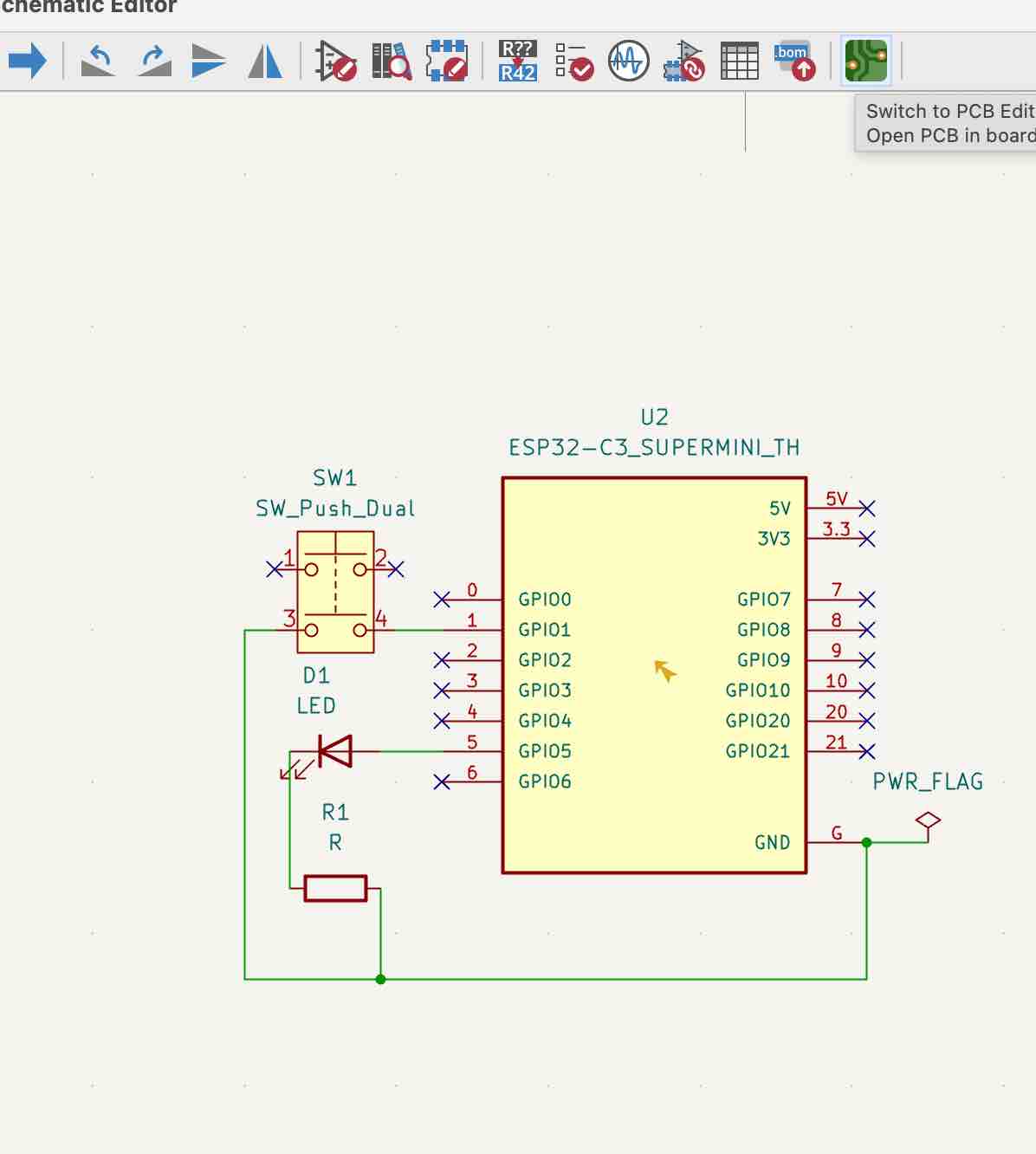Generate bill of materials (.bom)

tap(795, 61)
